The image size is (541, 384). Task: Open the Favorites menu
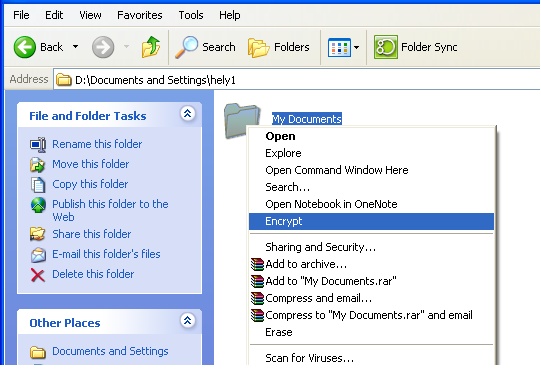139,15
